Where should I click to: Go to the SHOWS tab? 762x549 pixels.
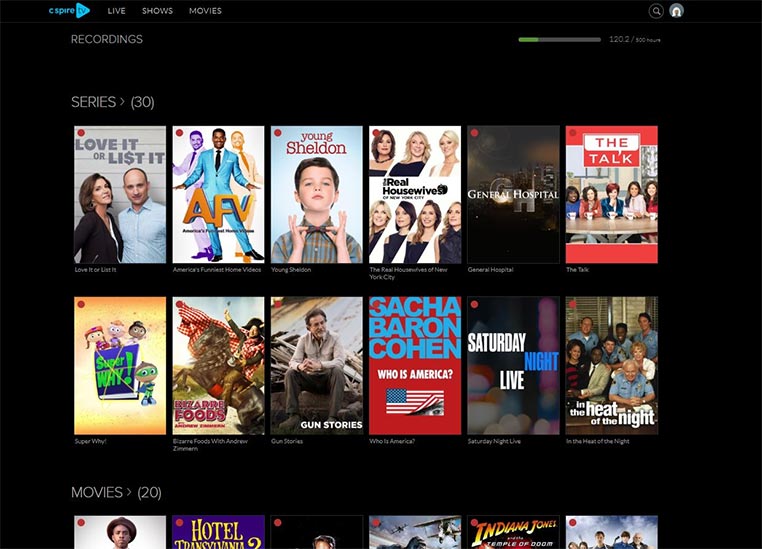(x=157, y=11)
